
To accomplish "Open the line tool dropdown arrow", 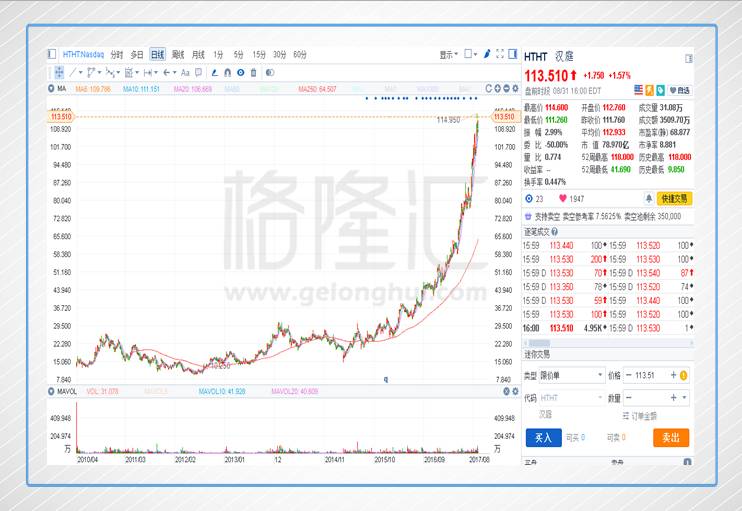I will [80, 73].
